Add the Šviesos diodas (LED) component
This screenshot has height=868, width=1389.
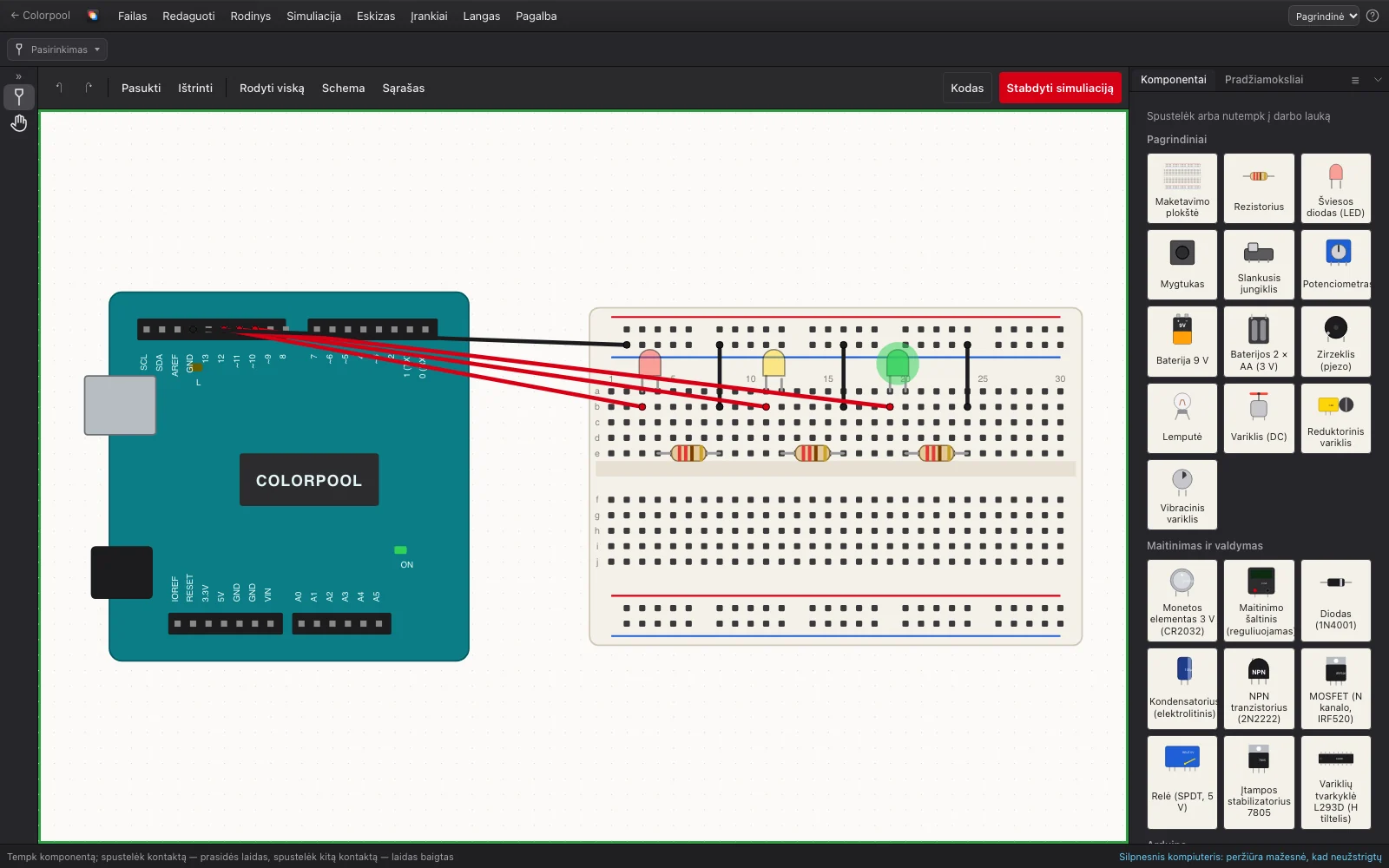click(x=1335, y=188)
